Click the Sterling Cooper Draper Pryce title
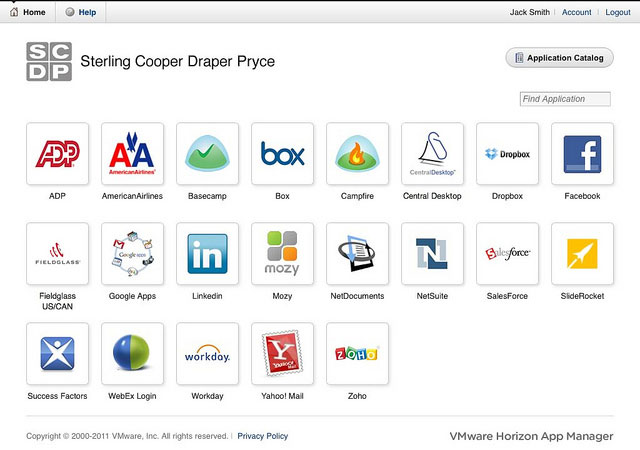This screenshot has height=450, width=640. click(x=178, y=61)
